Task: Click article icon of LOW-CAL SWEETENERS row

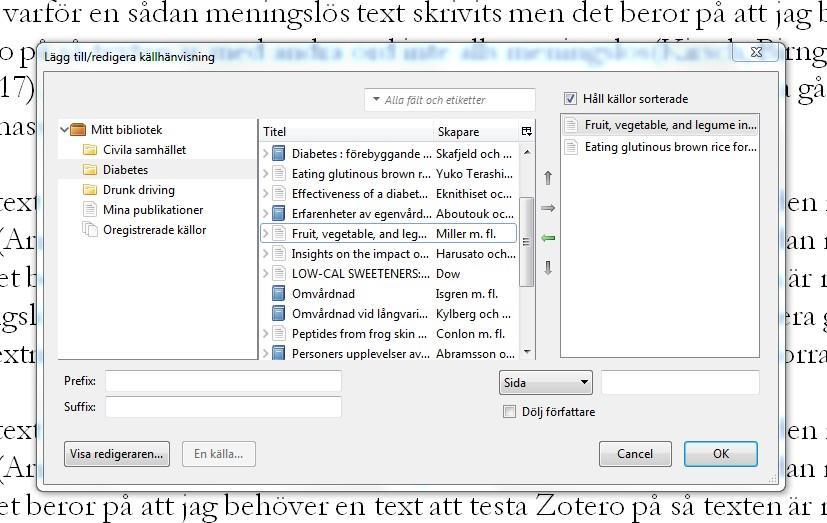Action: click(278, 274)
